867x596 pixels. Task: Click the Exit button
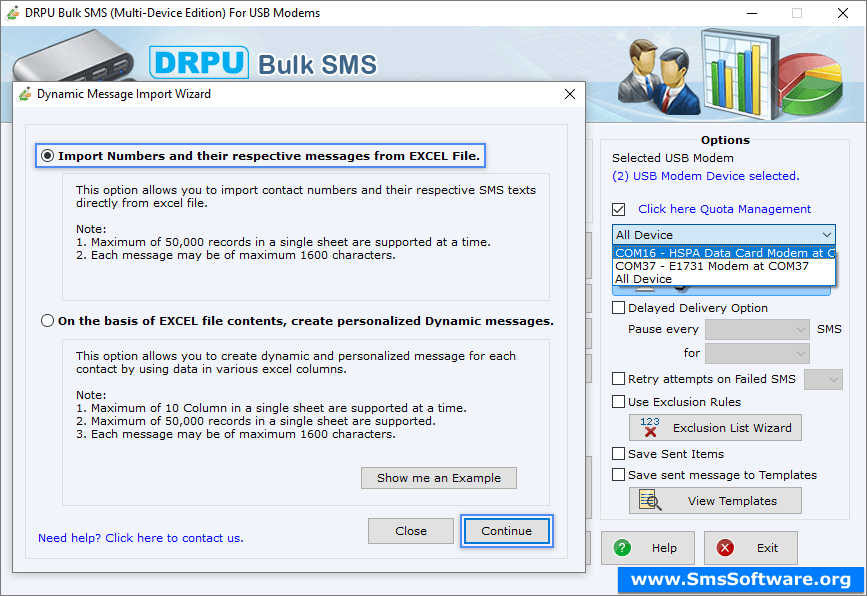point(750,548)
